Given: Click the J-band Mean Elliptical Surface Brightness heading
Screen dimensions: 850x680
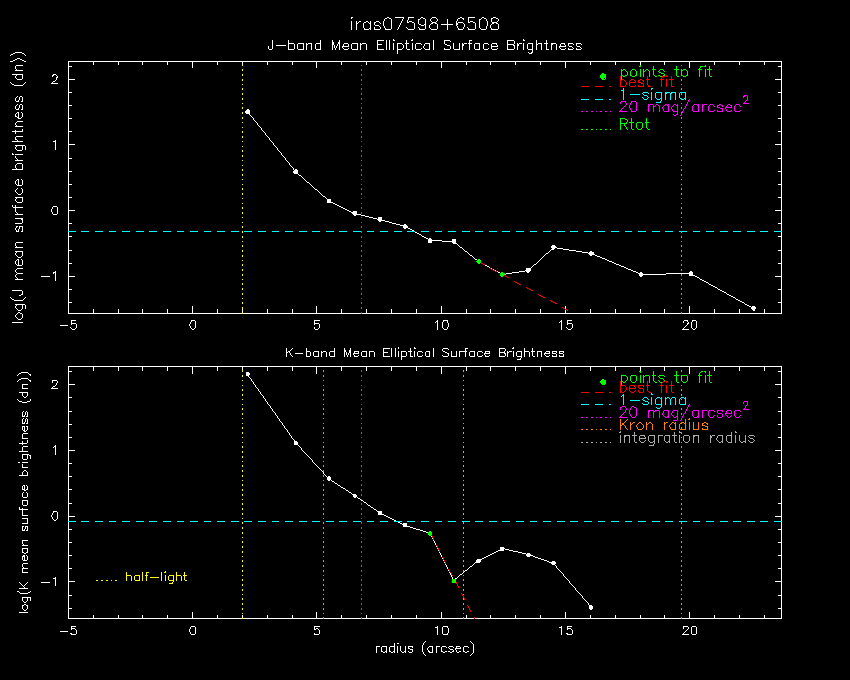Looking at the screenshot, I should click(424, 45).
